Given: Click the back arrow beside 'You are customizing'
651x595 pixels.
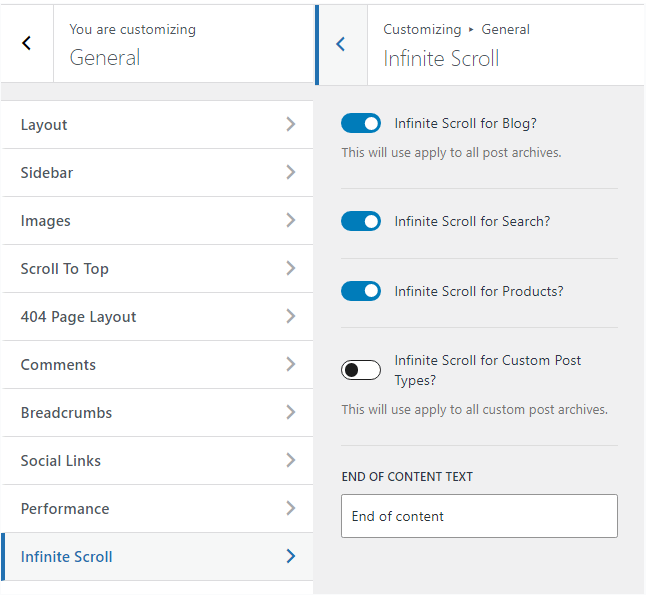Looking at the screenshot, I should click(x=27, y=43).
